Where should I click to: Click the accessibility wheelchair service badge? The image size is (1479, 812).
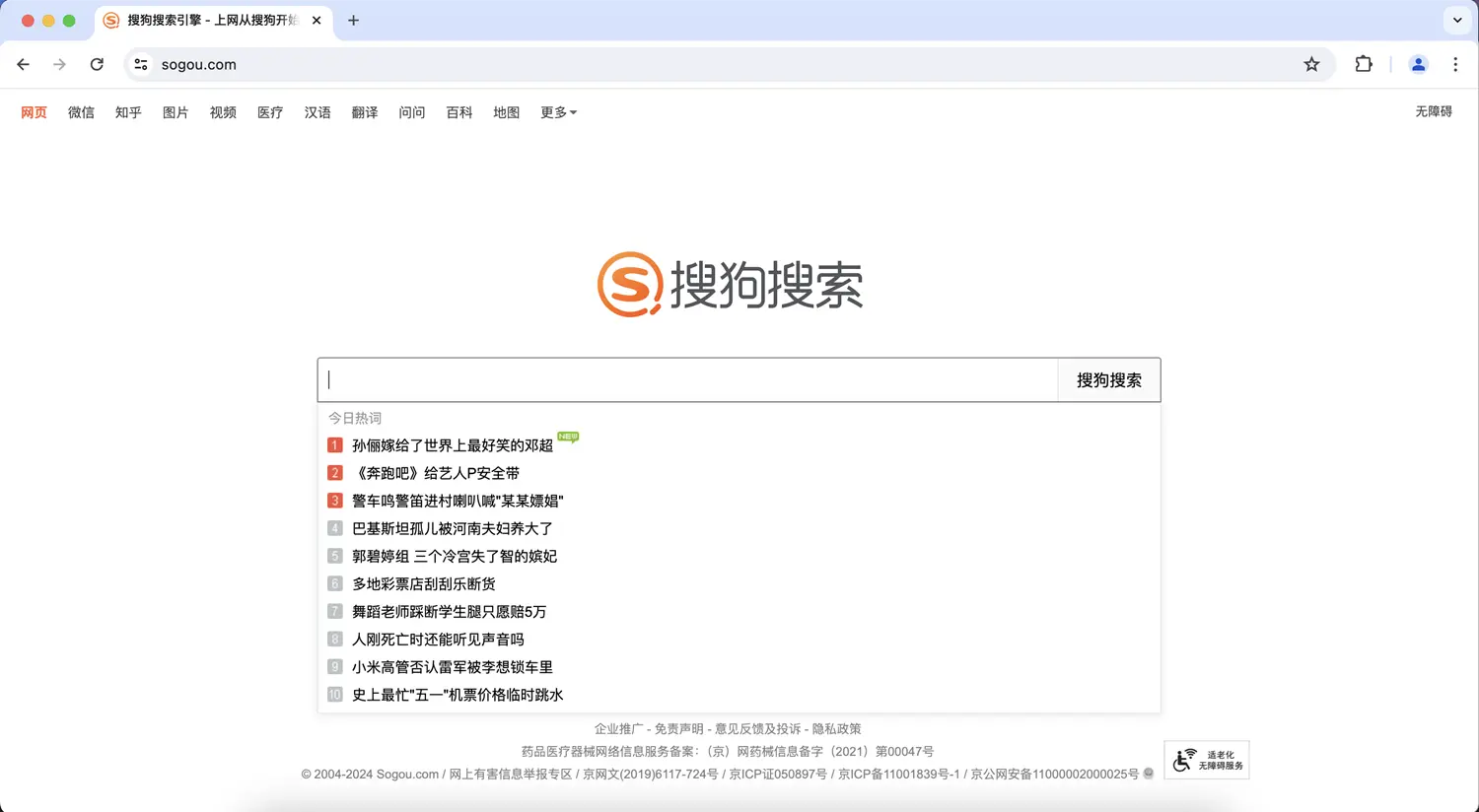[x=1207, y=760]
